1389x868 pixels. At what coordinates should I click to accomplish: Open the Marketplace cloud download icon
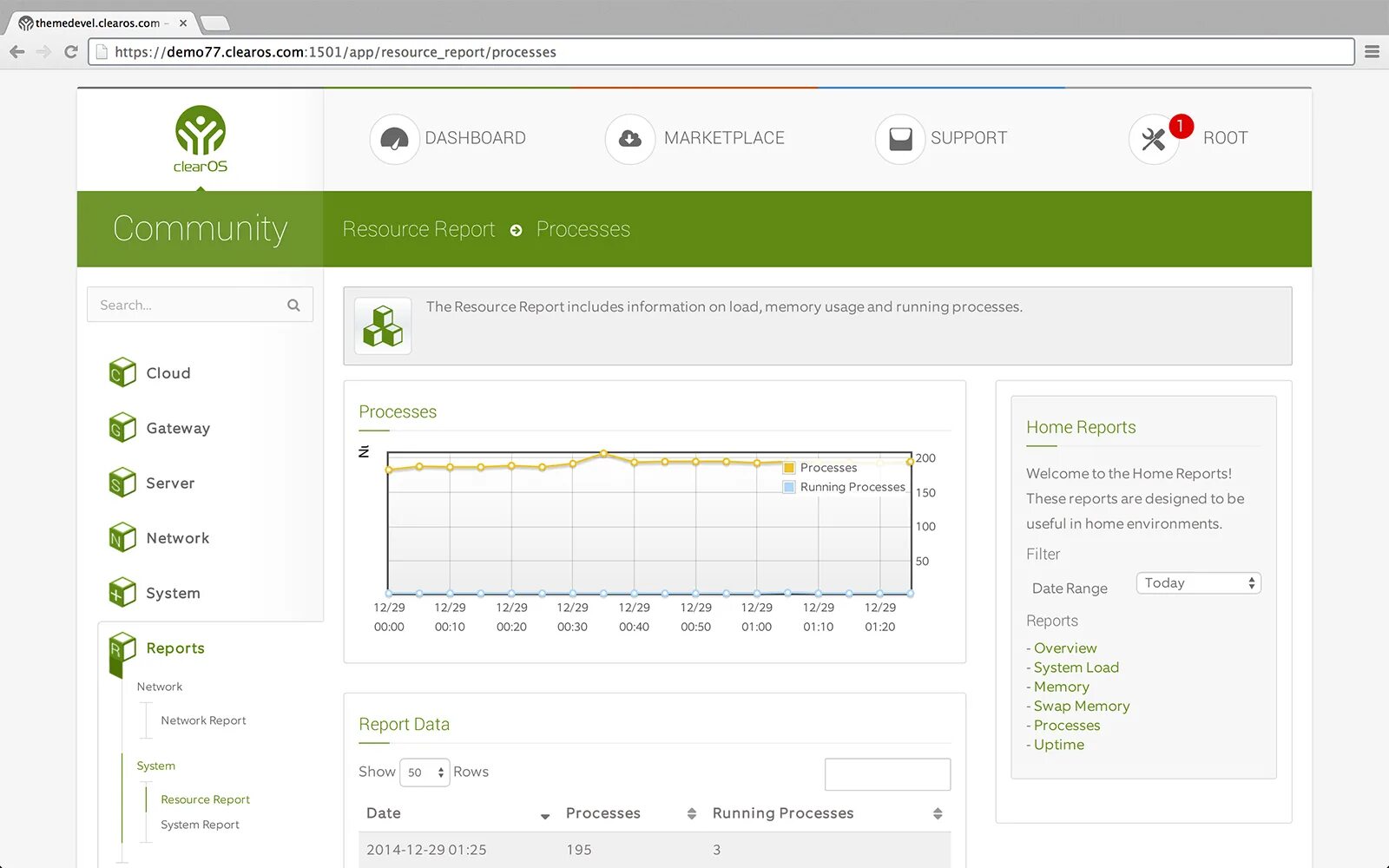tap(630, 139)
